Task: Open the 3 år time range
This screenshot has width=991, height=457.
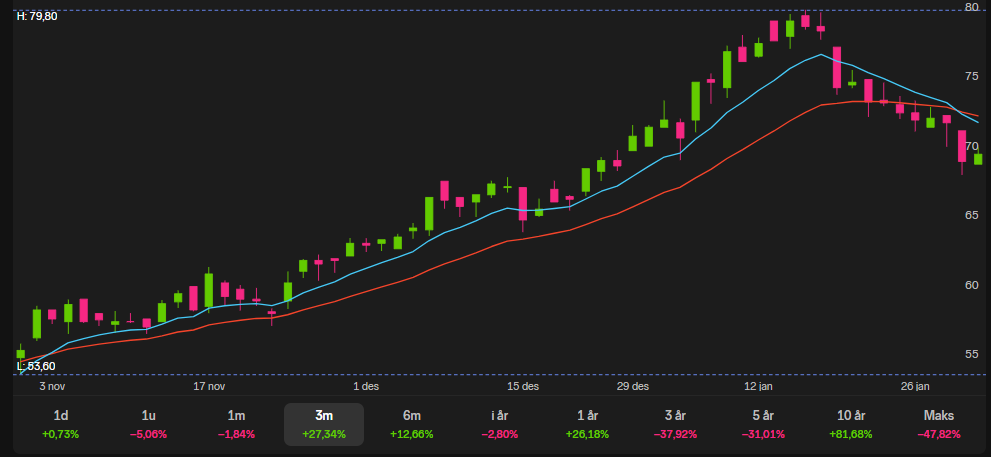Action: pos(675,424)
